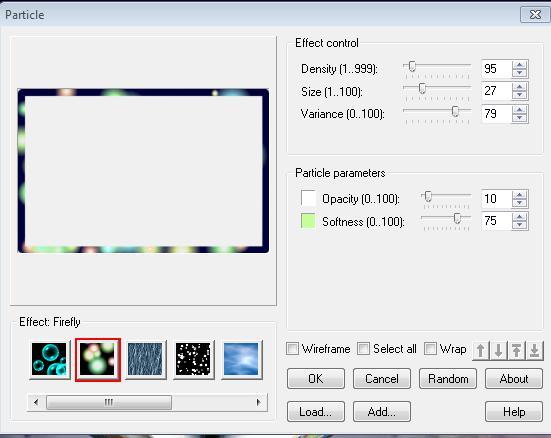Click the Random button
551x438 pixels.
point(448,379)
